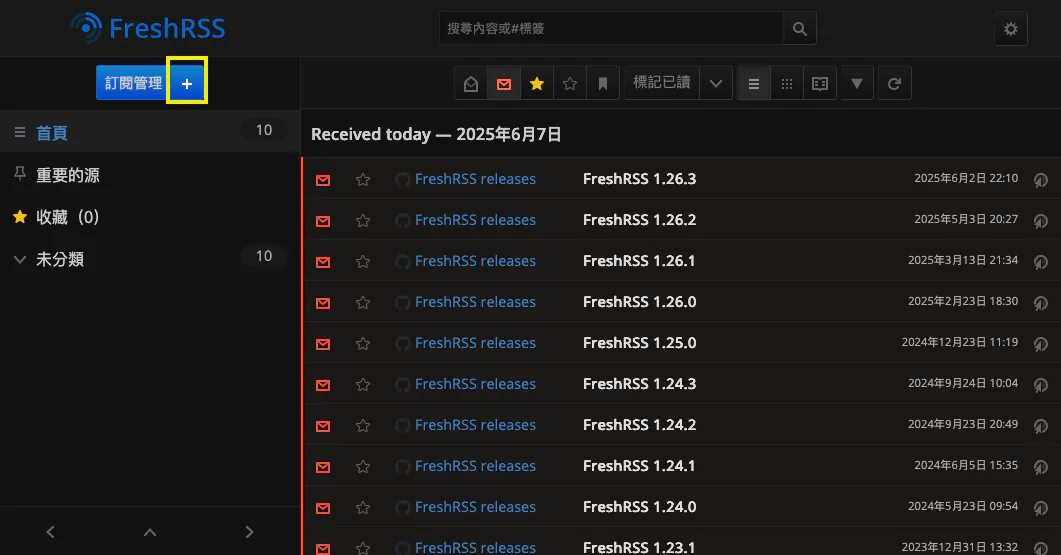The image size is (1061, 555).
Task: Go to previous article with left arrow
Action: 50,532
